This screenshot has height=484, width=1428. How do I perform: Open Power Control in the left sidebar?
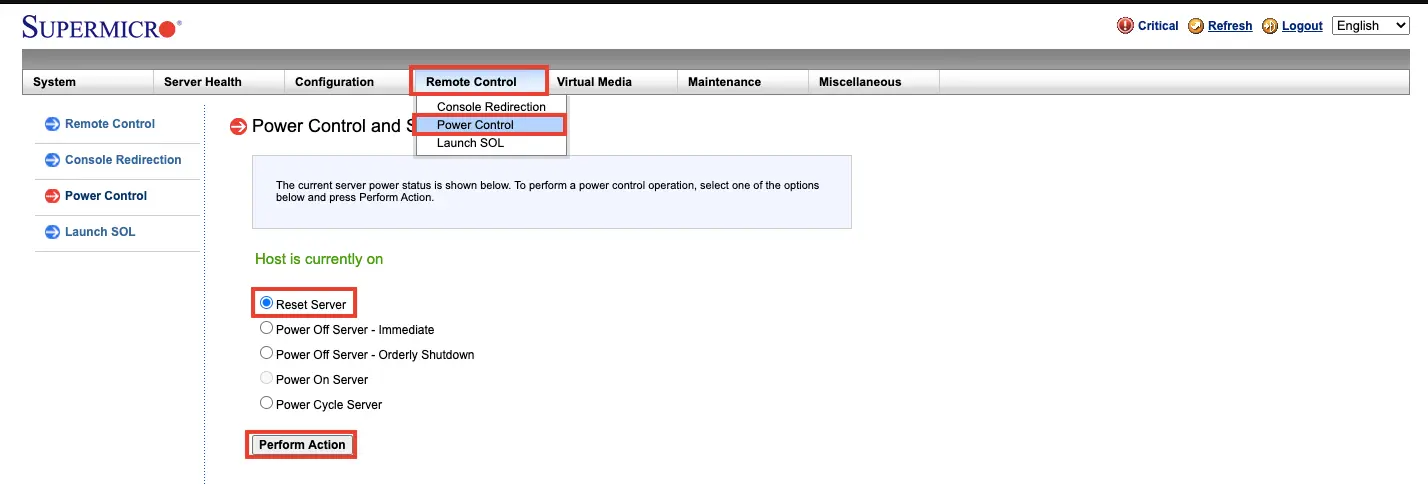point(106,196)
